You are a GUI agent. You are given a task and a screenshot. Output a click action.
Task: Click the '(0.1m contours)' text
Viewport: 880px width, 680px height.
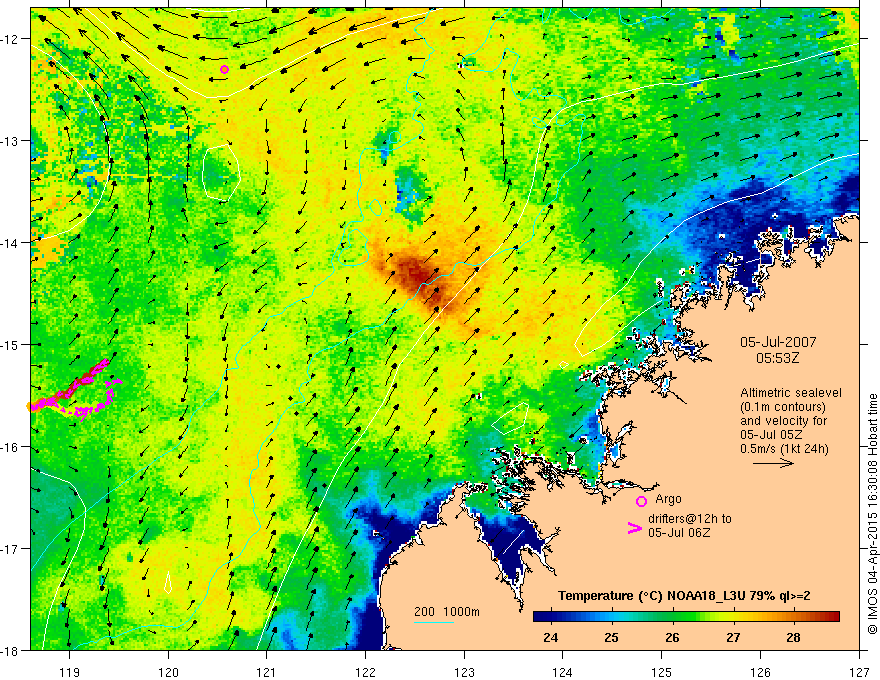(x=783, y=407)
